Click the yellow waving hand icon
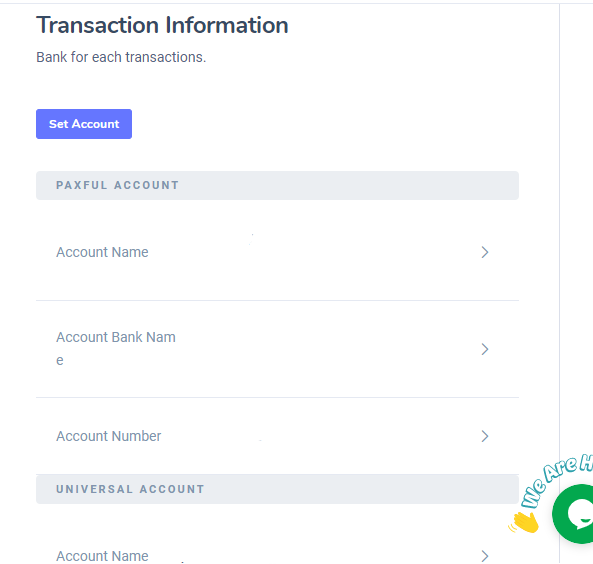 coord(525,522)
